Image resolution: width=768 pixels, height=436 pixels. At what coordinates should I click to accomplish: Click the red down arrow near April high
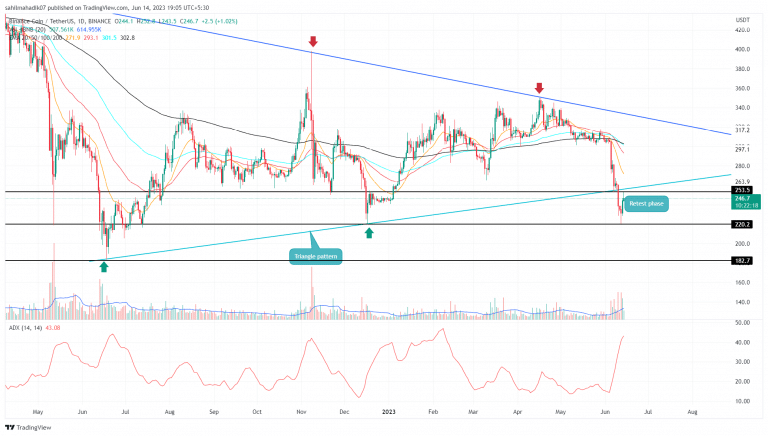pyautogui.click(x=540, y=88)
